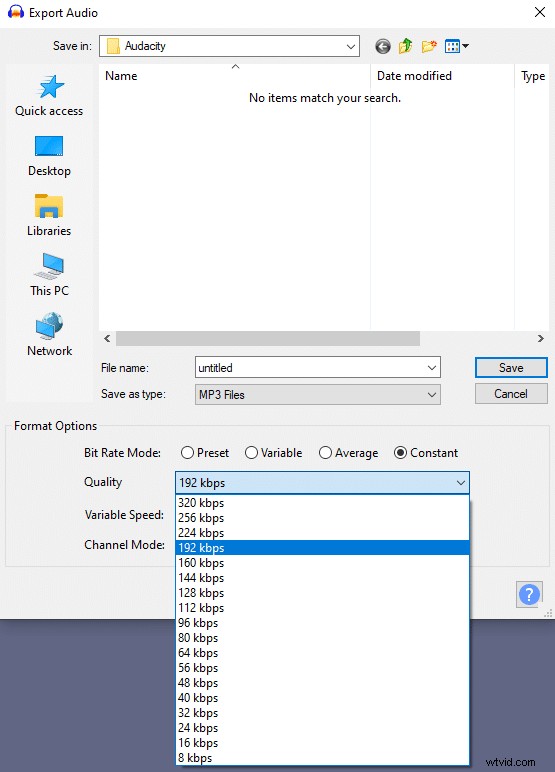Sort by Type column header
Viewport: 555px width, 772px height.
(x=532, y=76)
